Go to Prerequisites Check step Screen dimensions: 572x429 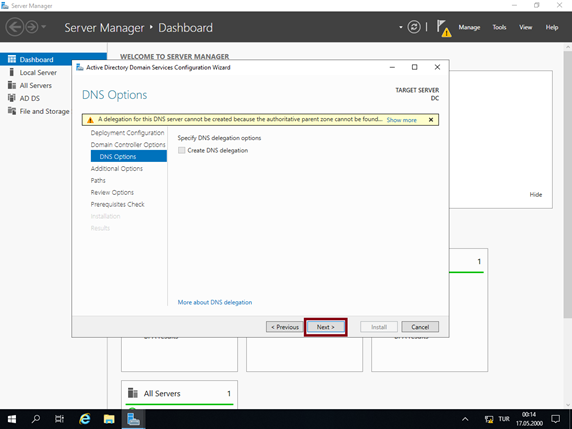pos(117,204)
